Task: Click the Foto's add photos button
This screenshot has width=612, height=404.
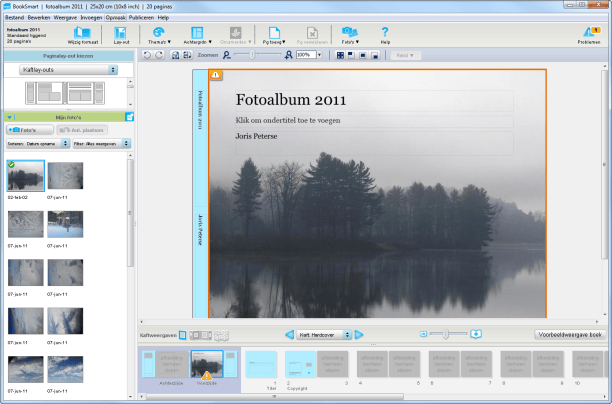Action: point(30,130)
